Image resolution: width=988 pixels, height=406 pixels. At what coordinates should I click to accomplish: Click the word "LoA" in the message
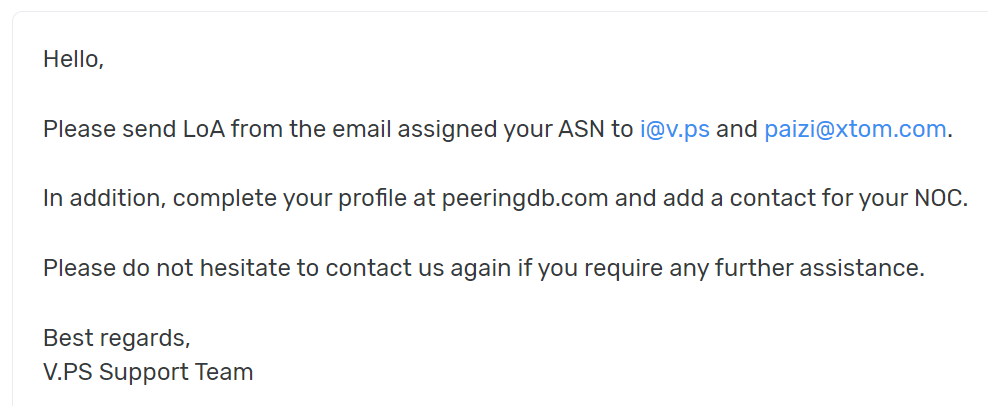(x=206, y=129)
